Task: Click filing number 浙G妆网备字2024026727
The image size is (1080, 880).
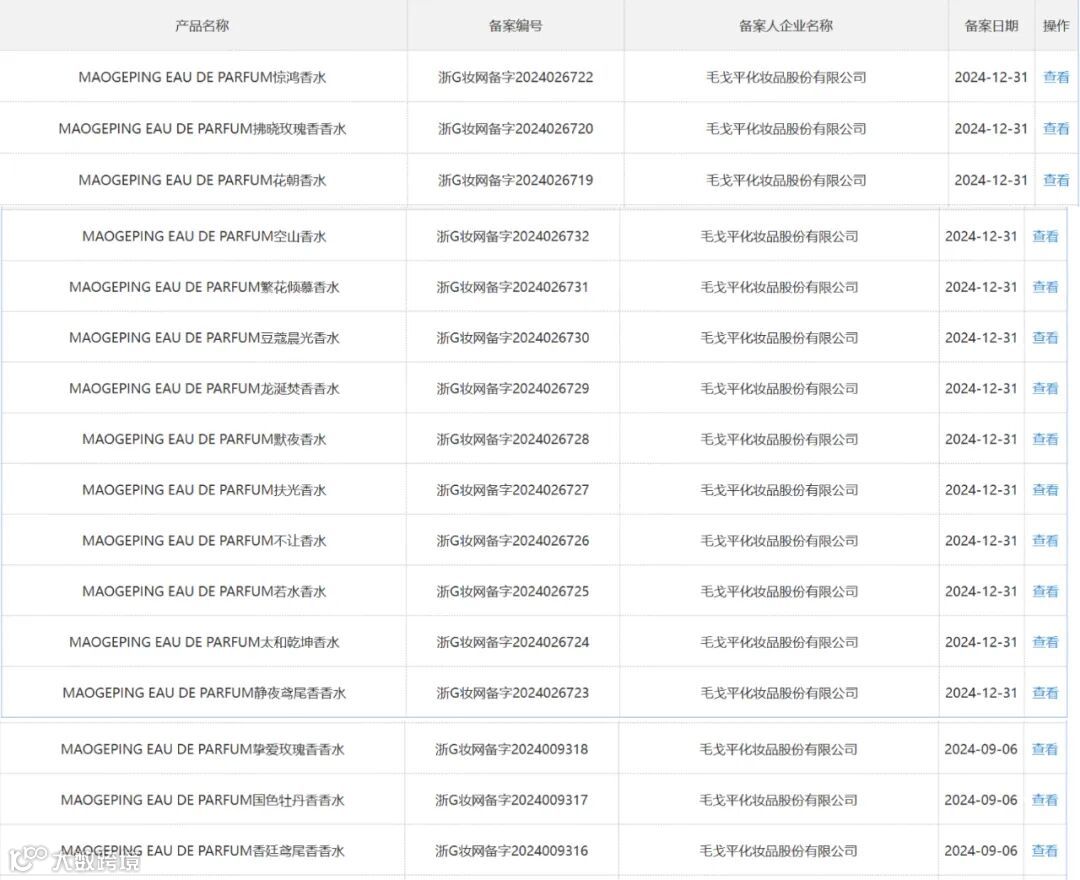Action: [512, 490]
